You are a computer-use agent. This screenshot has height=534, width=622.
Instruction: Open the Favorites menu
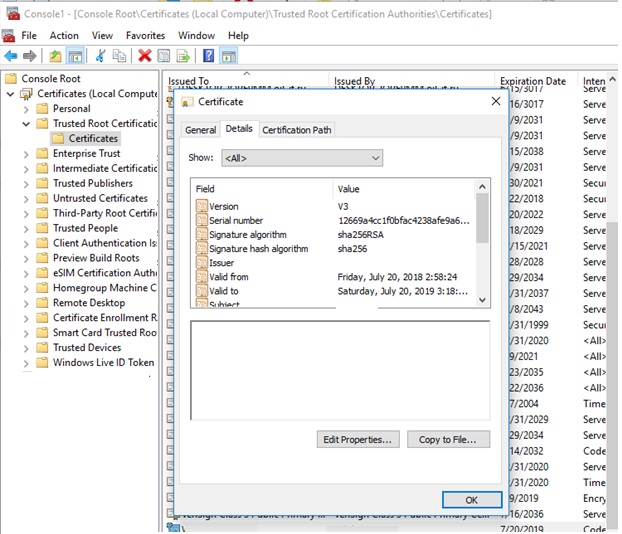coord(145,35)
